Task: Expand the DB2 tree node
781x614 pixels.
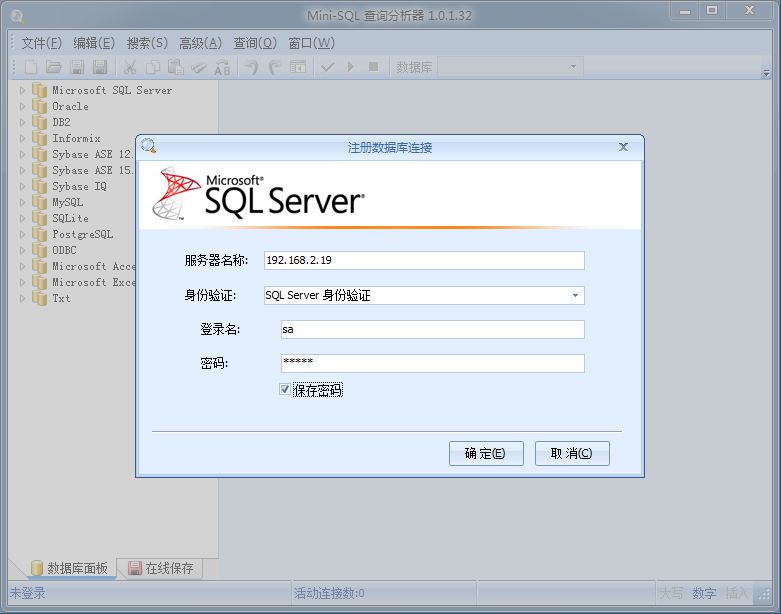Action: 22,123
